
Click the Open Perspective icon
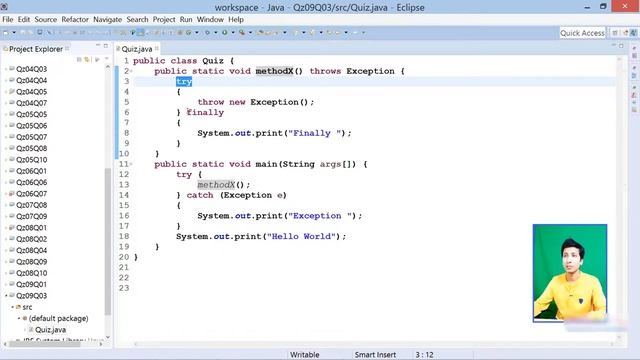(x=615, y=33)
